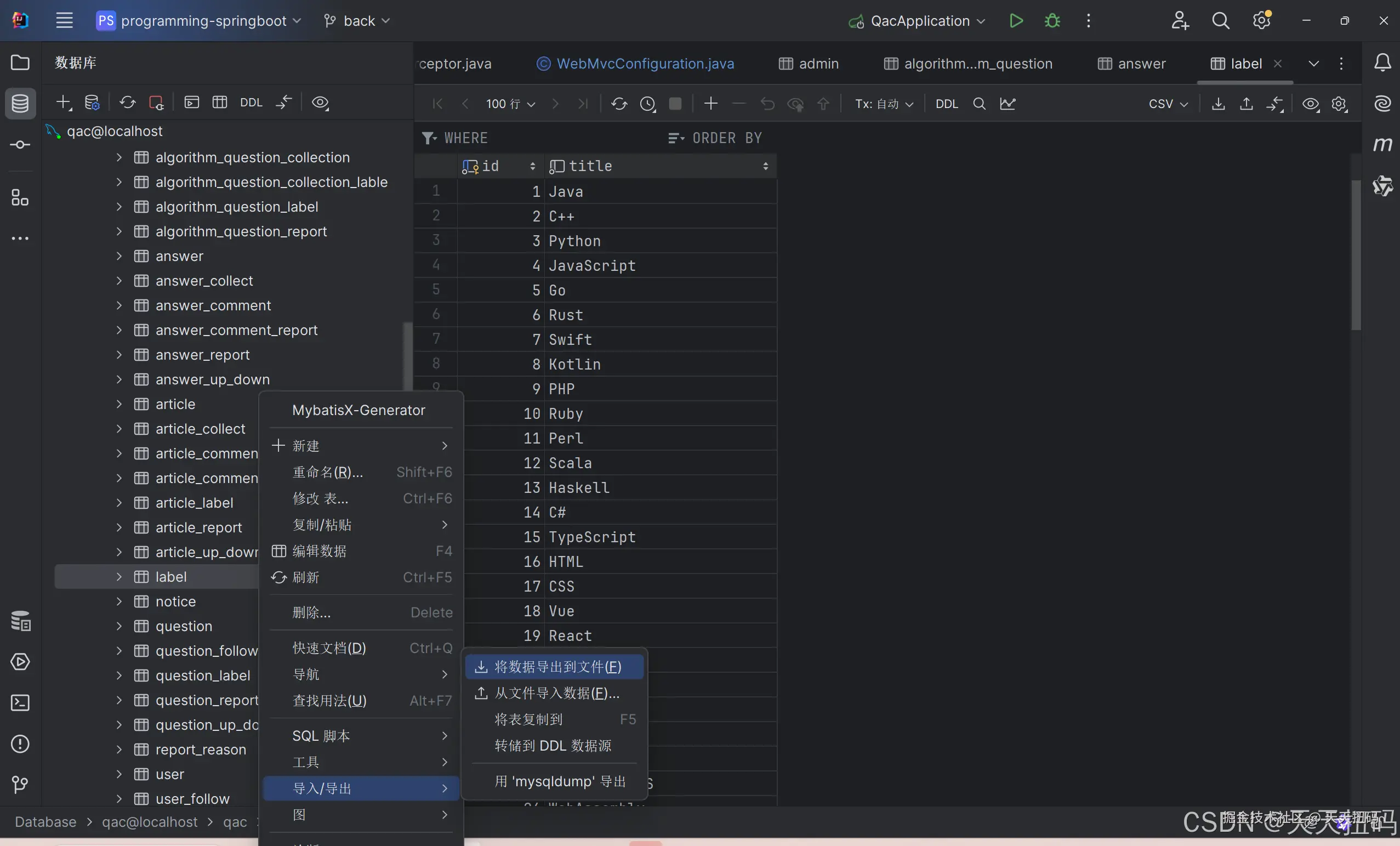This screenshot has width=1400, height=846.
Task: Click the DDL button in the grid toolbar
Action: pos(947,104)
